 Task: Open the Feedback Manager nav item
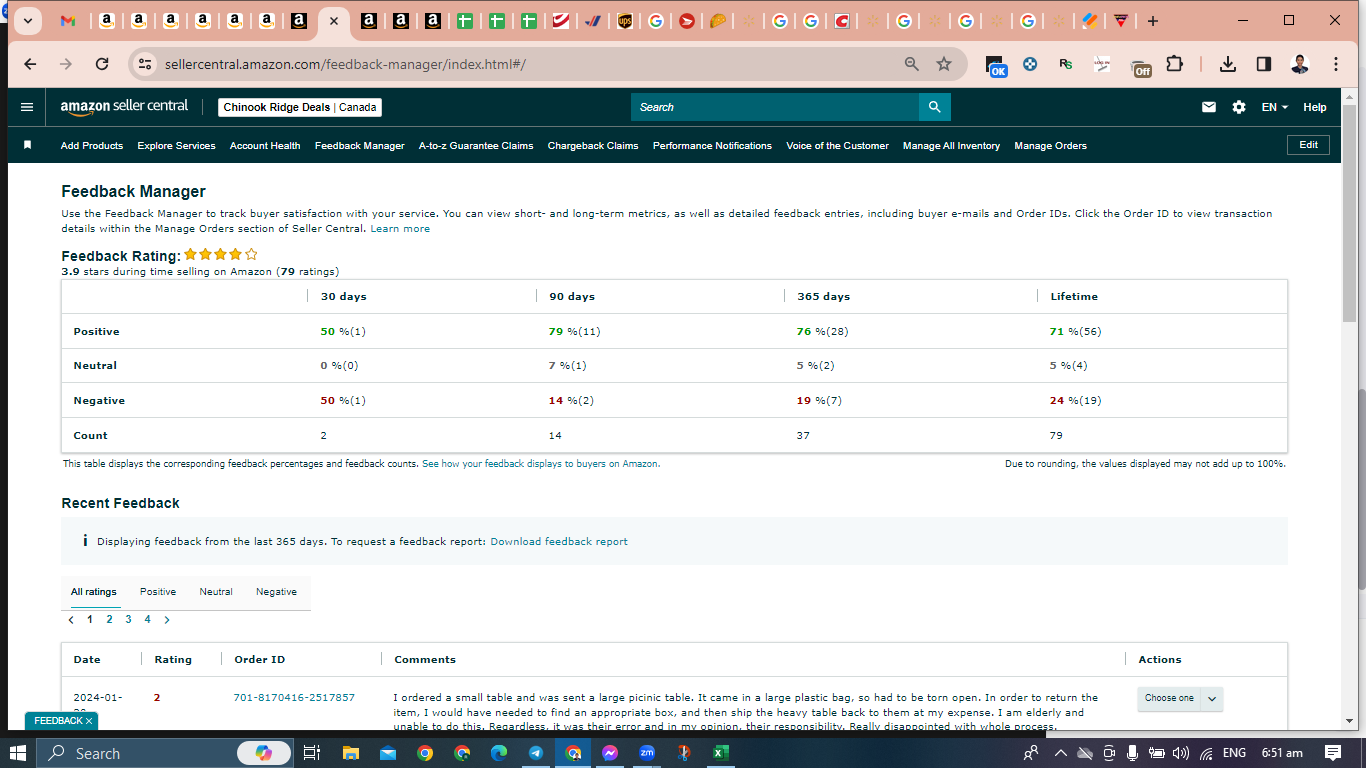click(x=360, y=146)
